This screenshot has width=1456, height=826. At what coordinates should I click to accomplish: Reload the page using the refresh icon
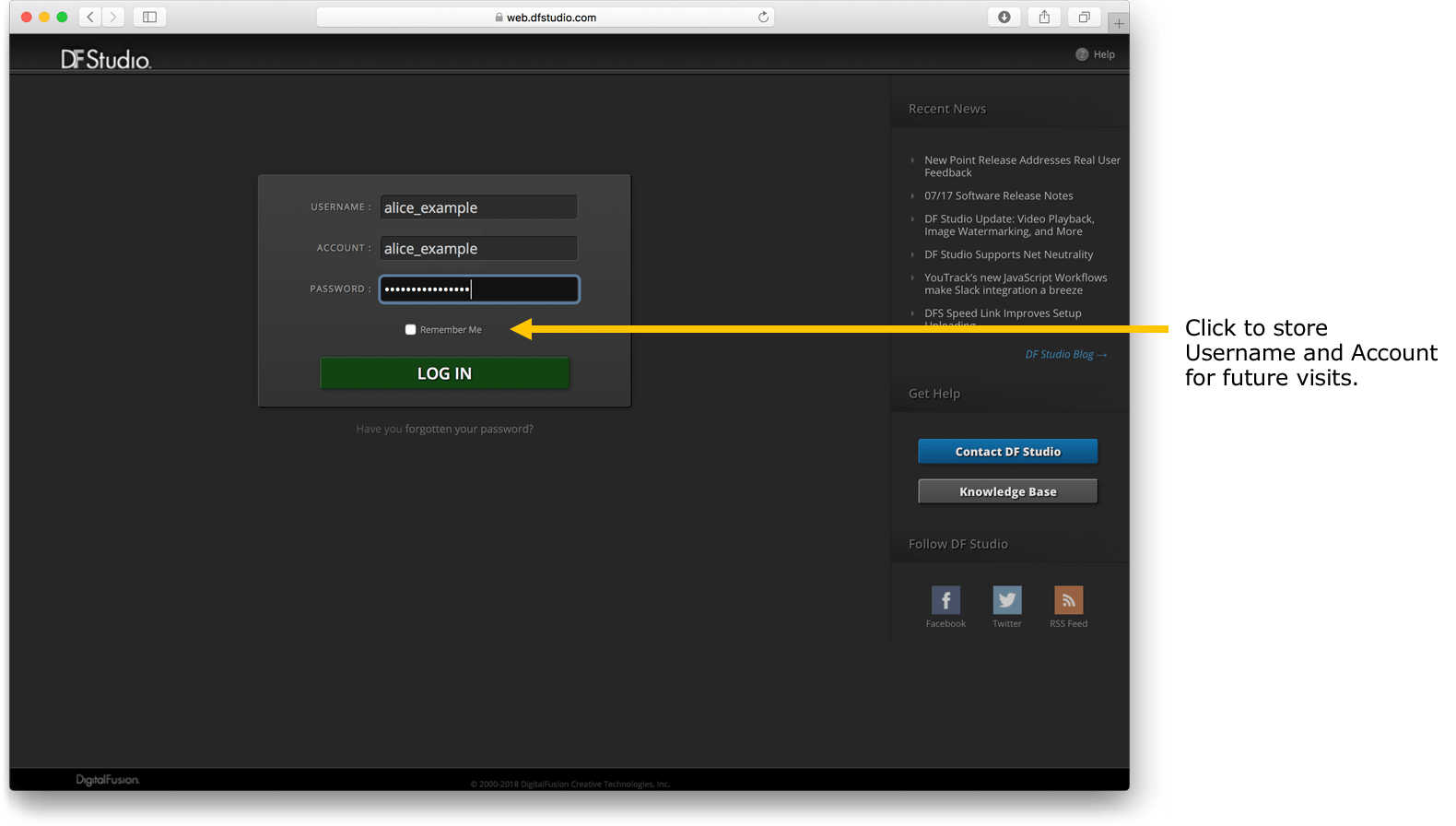(763, 17)
